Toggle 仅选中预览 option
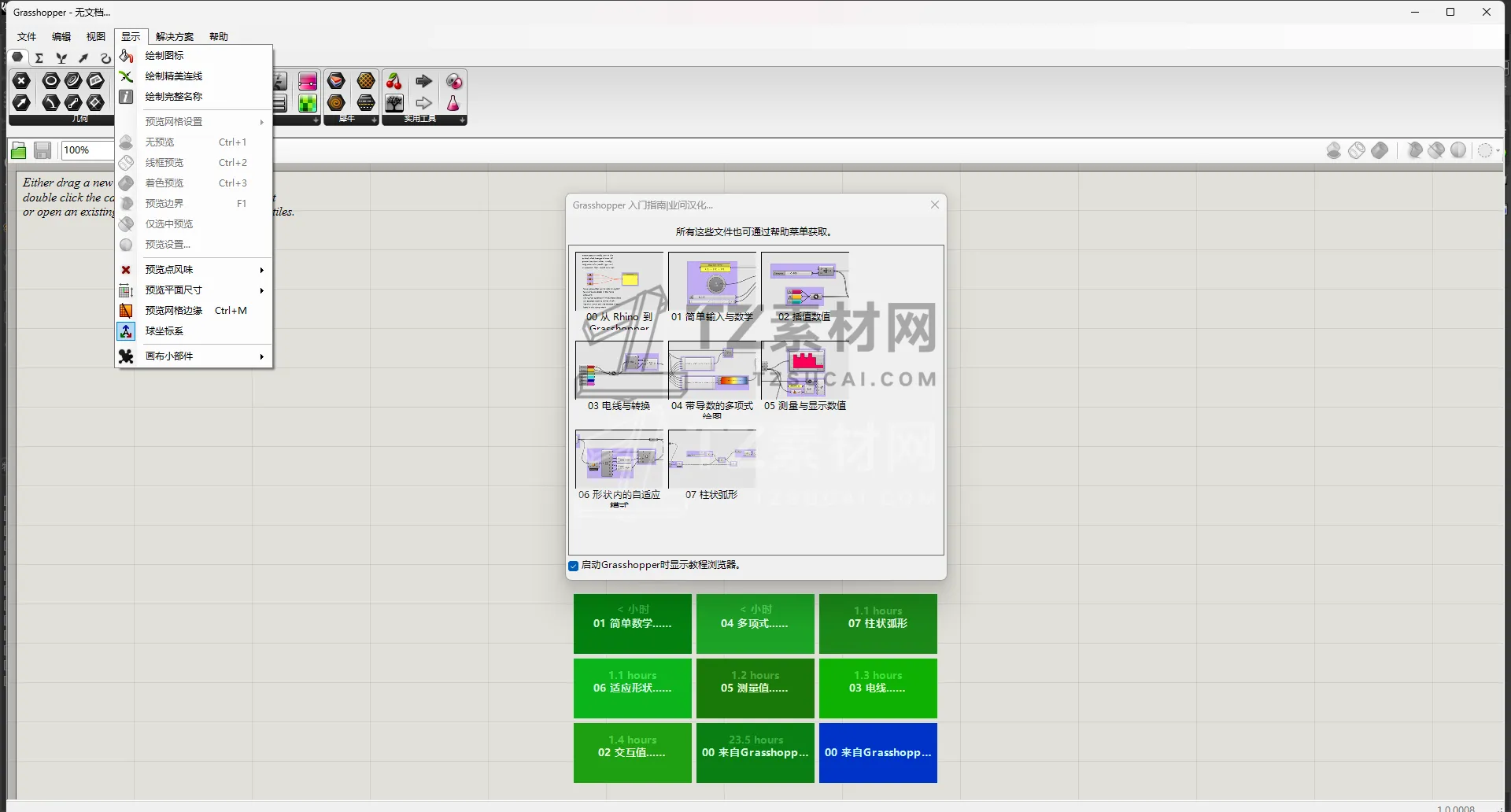The image size is (1511, 812). pyautogui.click(x=194, y=224)
